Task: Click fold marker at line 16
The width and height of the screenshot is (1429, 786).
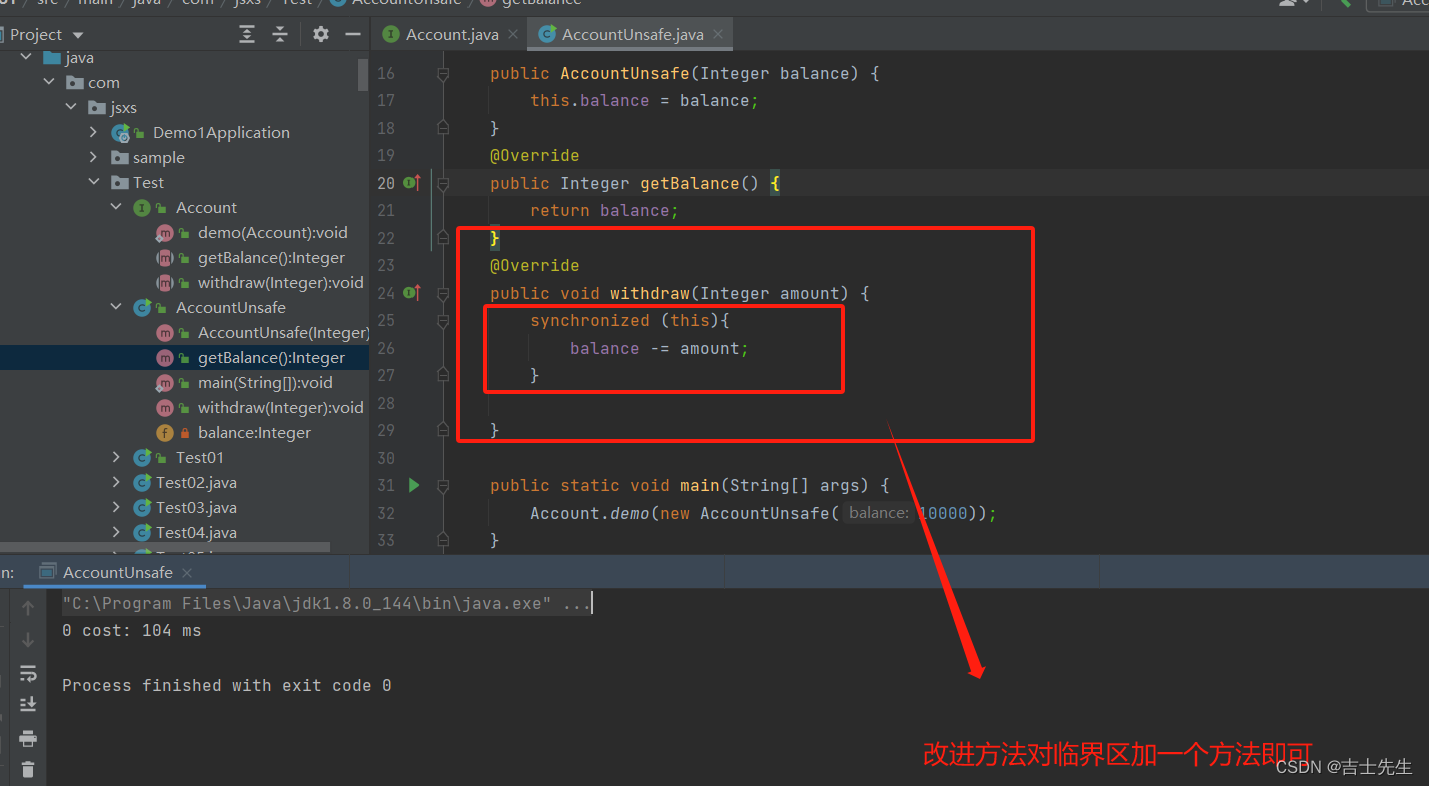Action: [x=443, y=73]
